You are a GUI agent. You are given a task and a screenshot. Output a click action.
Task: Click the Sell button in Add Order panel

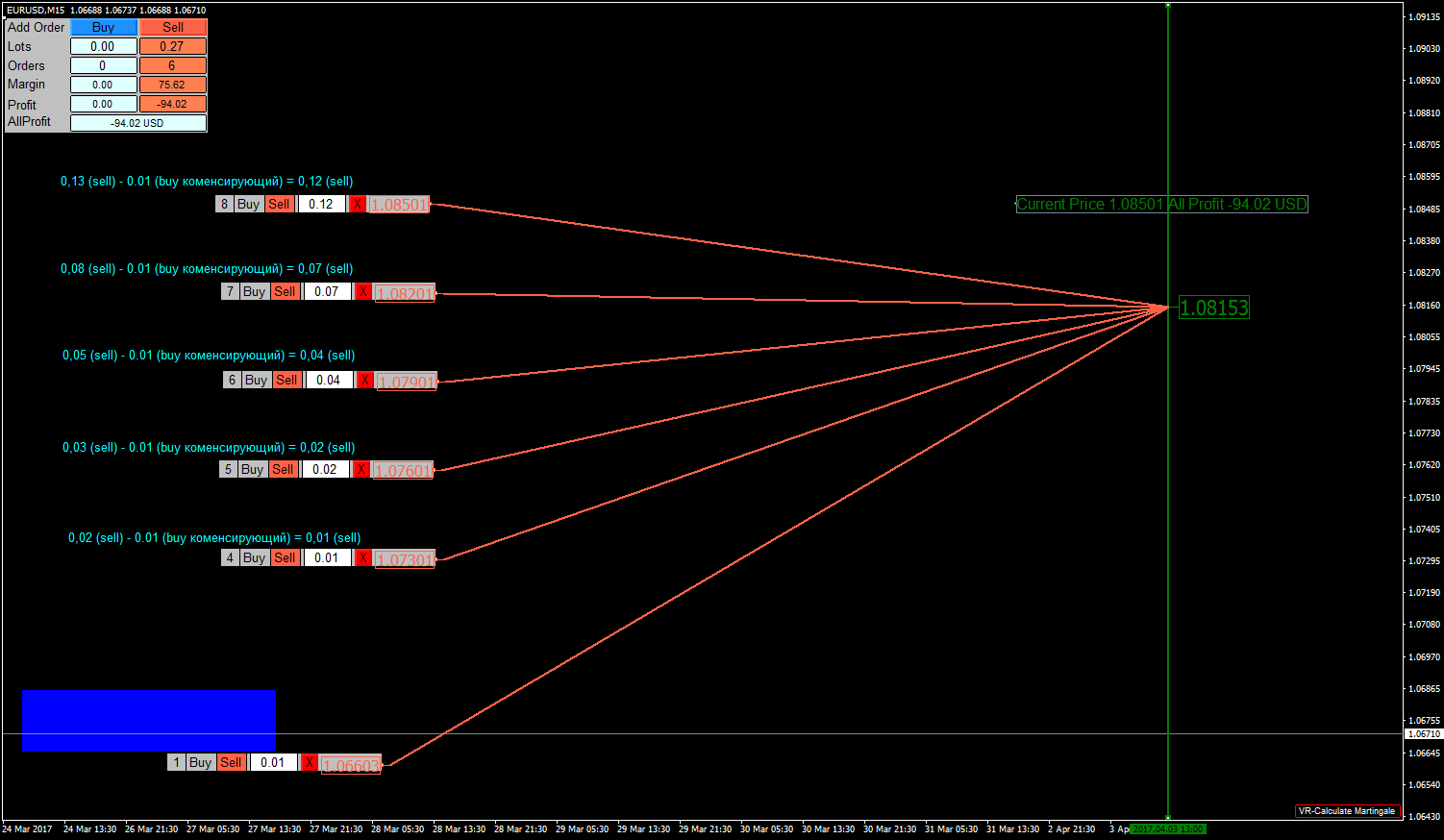pyautogui.click(x=173, y=28)
